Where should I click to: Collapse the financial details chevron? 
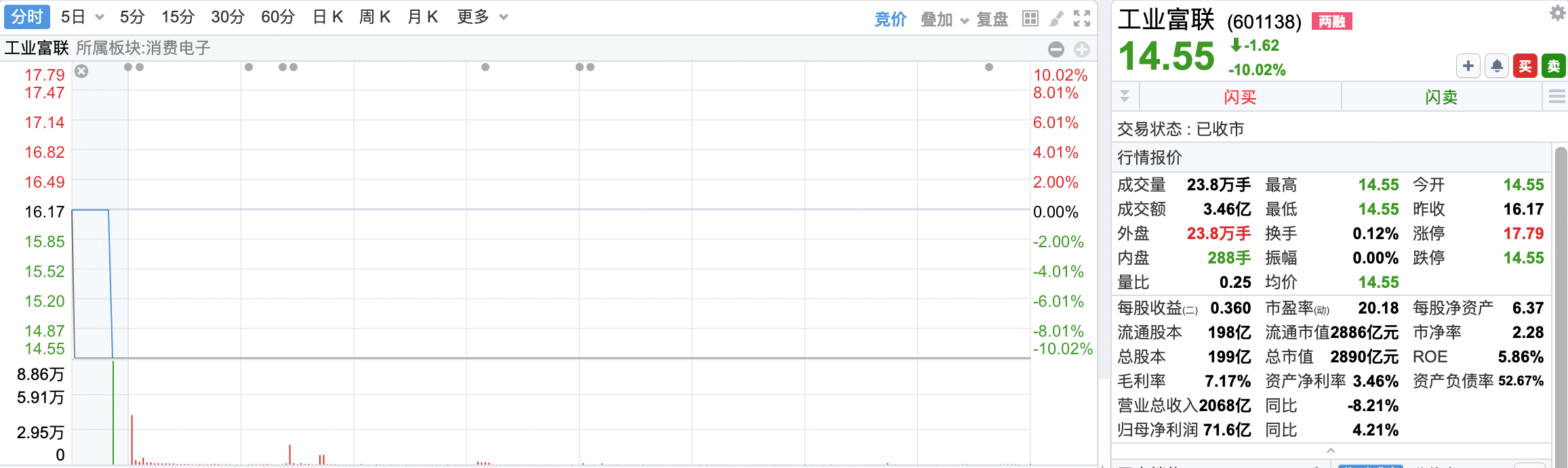1331,450
